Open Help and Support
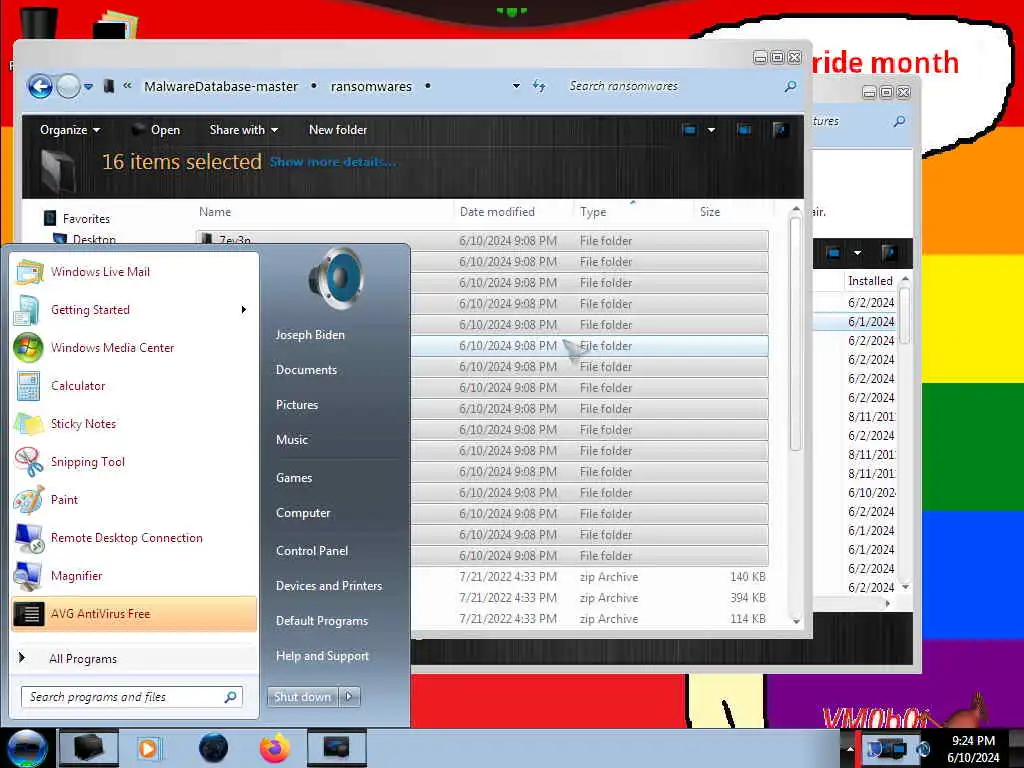 pos(322,656)
